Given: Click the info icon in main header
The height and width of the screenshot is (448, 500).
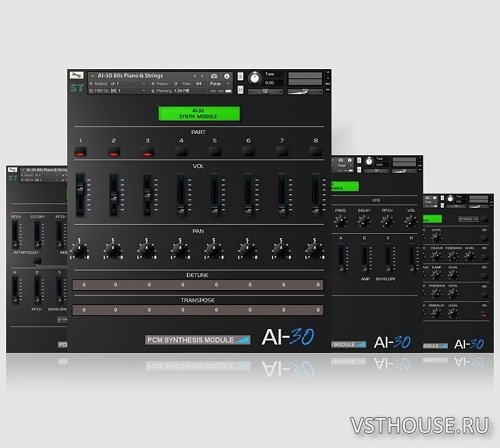Looking at the screenshot, I should pos(227,76).
